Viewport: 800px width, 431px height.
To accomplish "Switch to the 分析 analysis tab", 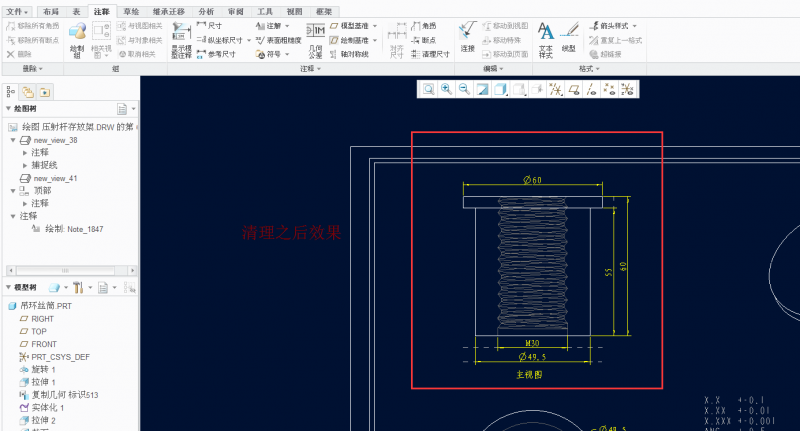I will click(x=206, y=11).
